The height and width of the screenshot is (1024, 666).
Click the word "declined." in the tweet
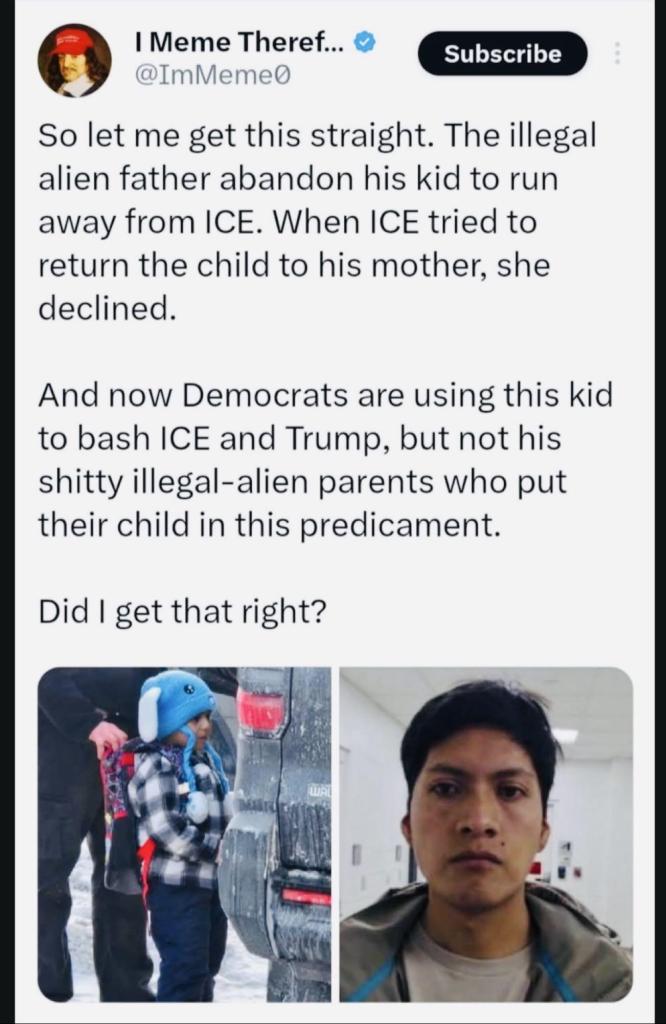(x=108, y=308)
